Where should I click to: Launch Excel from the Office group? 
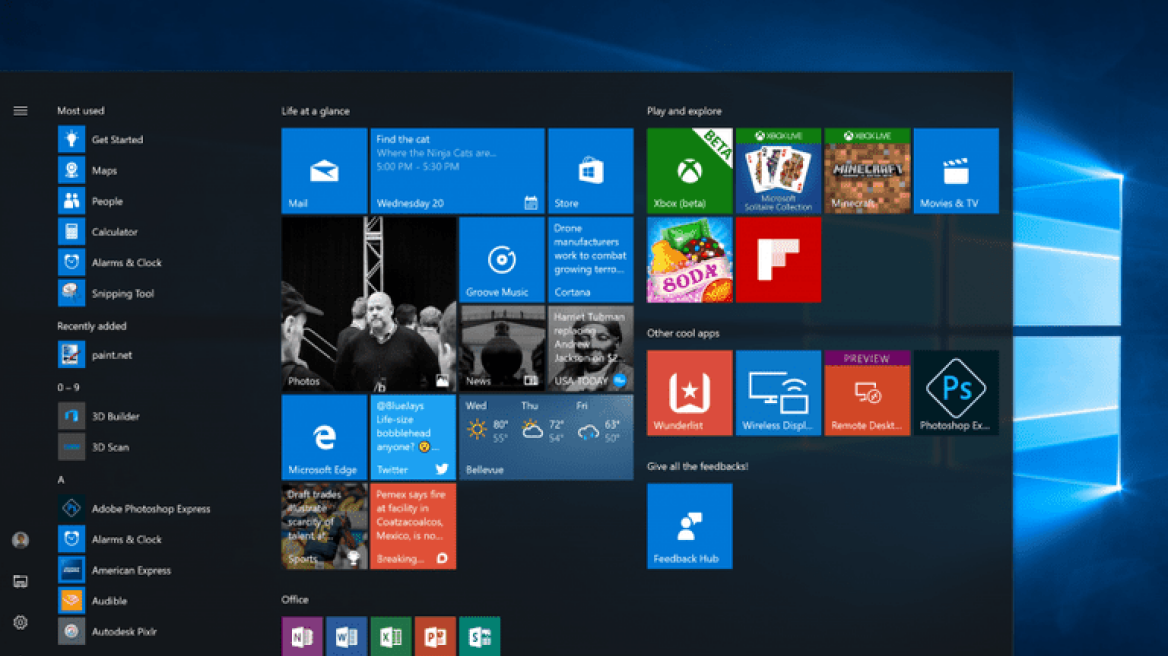pyautogui.click(x=390, y=637)
